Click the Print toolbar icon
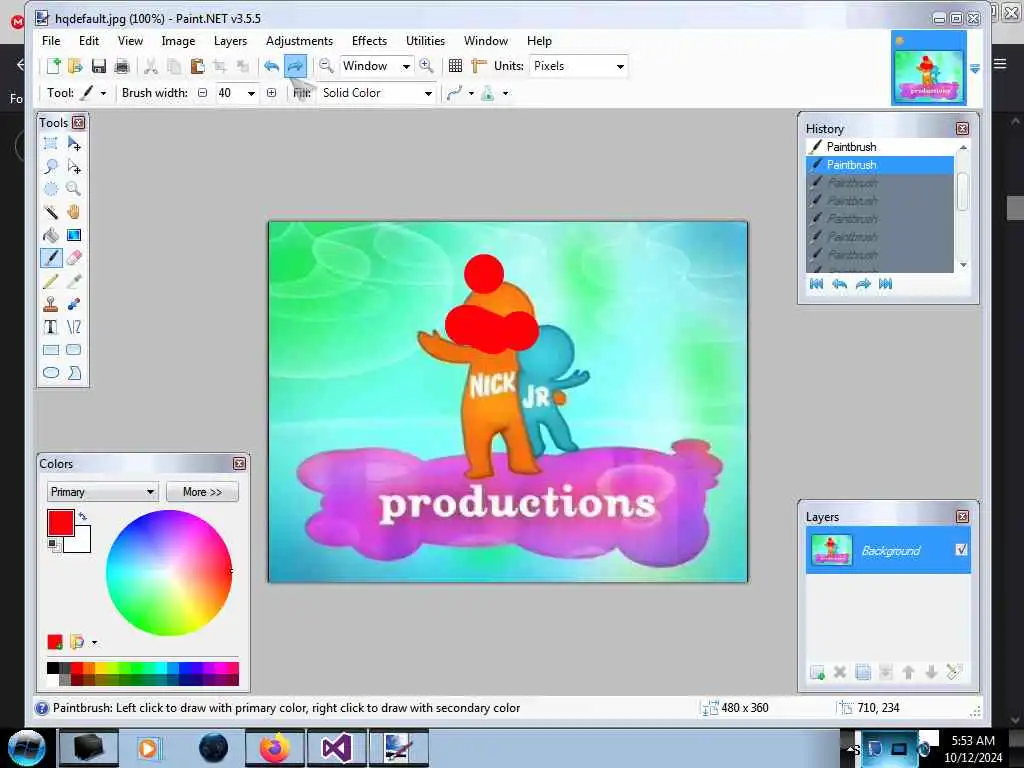The image size is (1024, 768). tap(121, 66)
